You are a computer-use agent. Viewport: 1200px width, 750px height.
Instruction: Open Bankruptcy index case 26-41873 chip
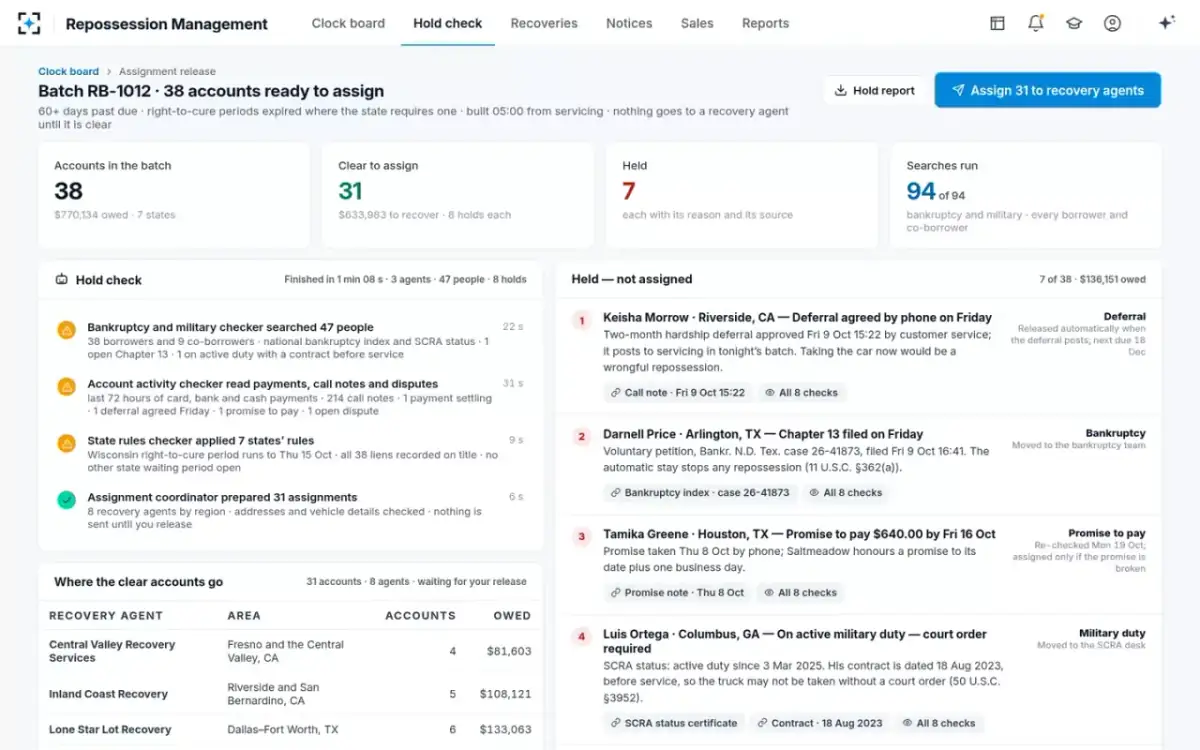700,493
